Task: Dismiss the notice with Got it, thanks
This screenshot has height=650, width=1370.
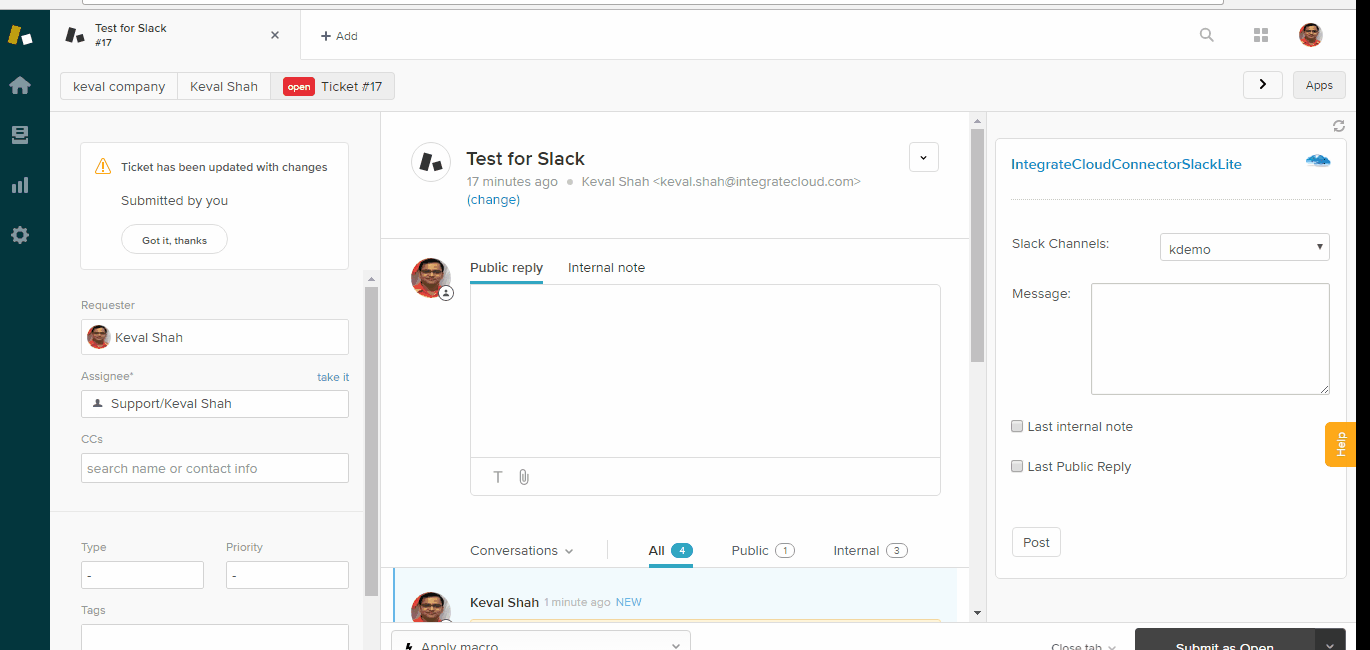Action: pyautogui.click(x=174, y=240)
